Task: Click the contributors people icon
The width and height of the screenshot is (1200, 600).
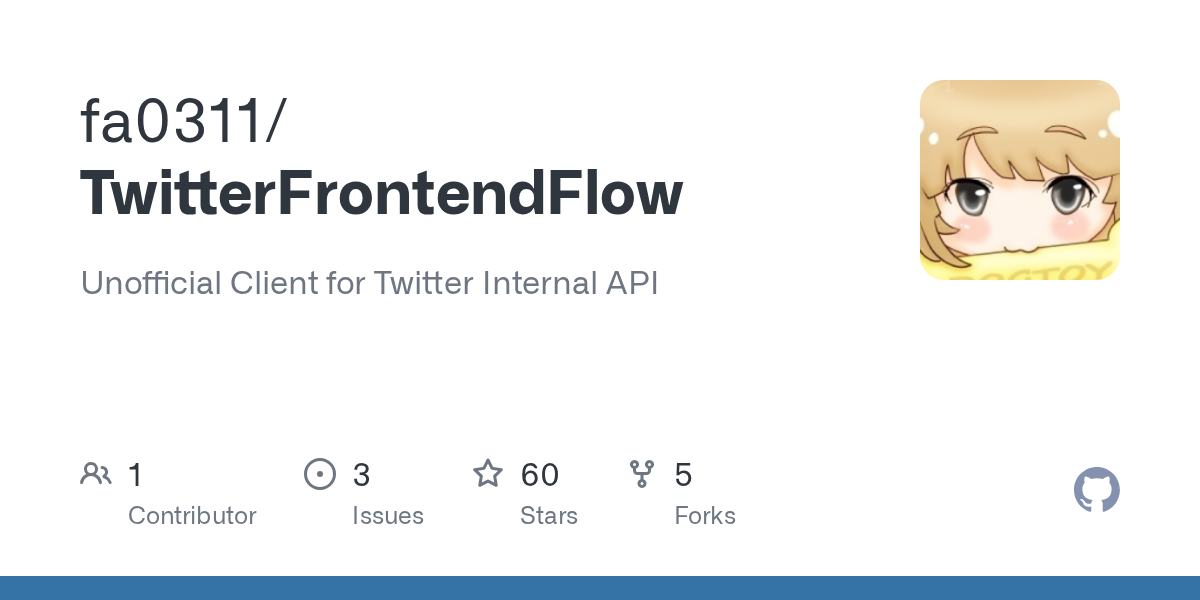Action: (96, 474)
